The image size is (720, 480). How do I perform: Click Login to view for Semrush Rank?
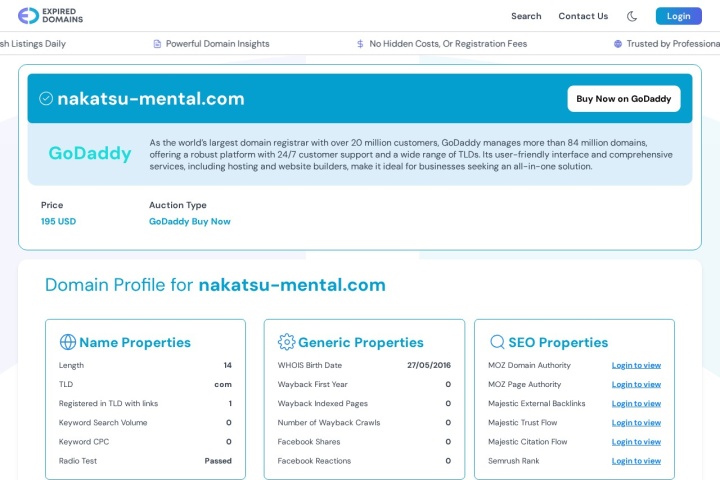point(636,461)
